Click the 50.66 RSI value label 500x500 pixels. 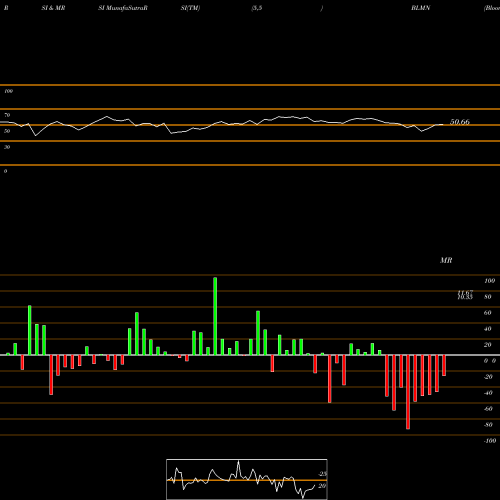point(460,122)
